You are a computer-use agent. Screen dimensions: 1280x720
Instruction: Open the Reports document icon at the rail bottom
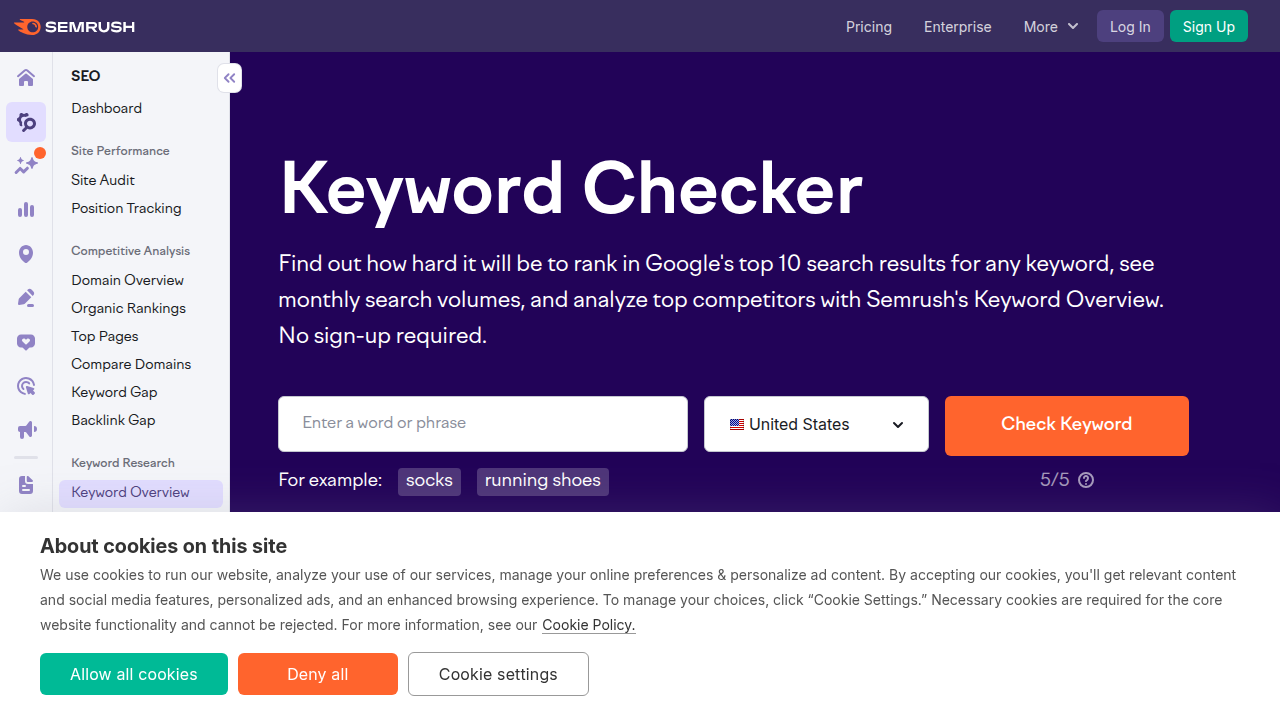tap(25, 483)
